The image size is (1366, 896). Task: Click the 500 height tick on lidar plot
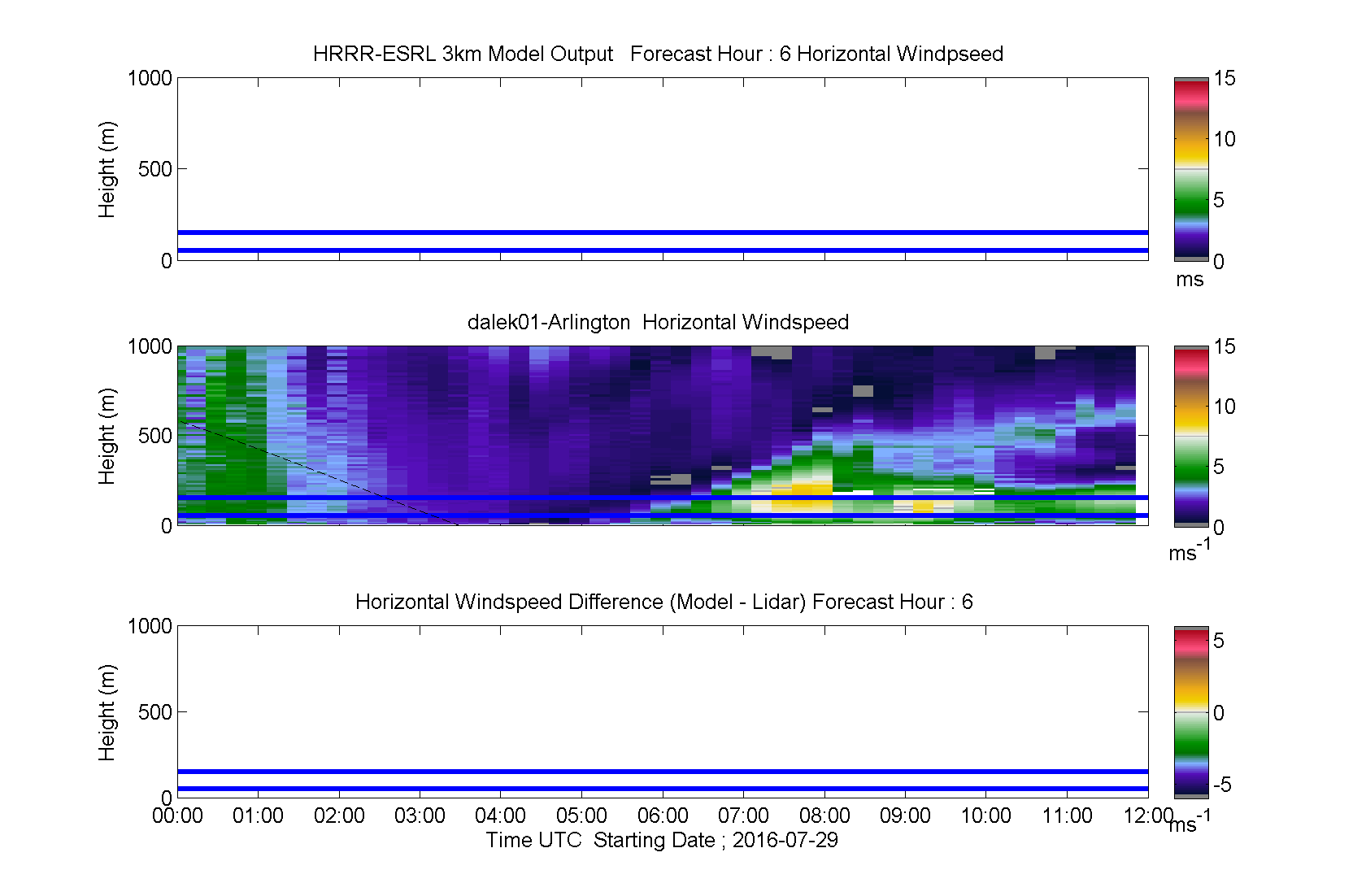tap(155, 436)
